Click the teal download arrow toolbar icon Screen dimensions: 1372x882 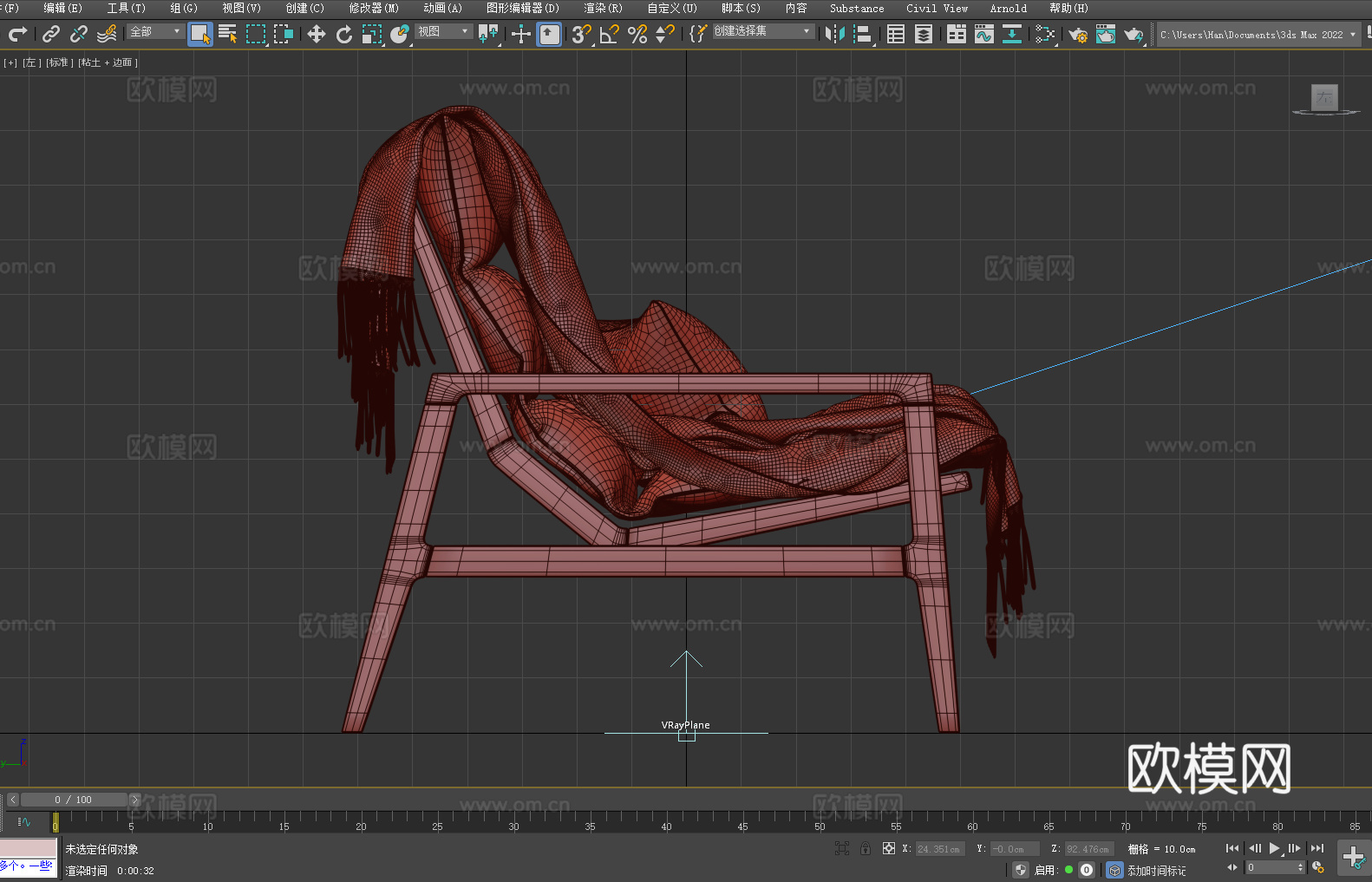point(1012,34)
